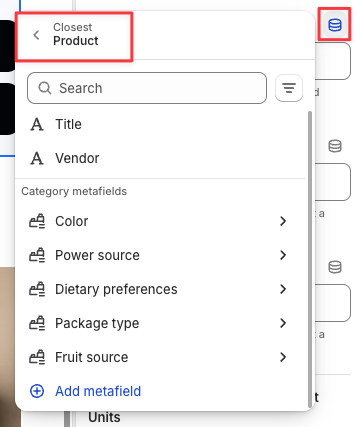The width and height of the screenshot is (361, 427).
Task: Click the Closest Product header label
Action: click(x=76, y=35)
